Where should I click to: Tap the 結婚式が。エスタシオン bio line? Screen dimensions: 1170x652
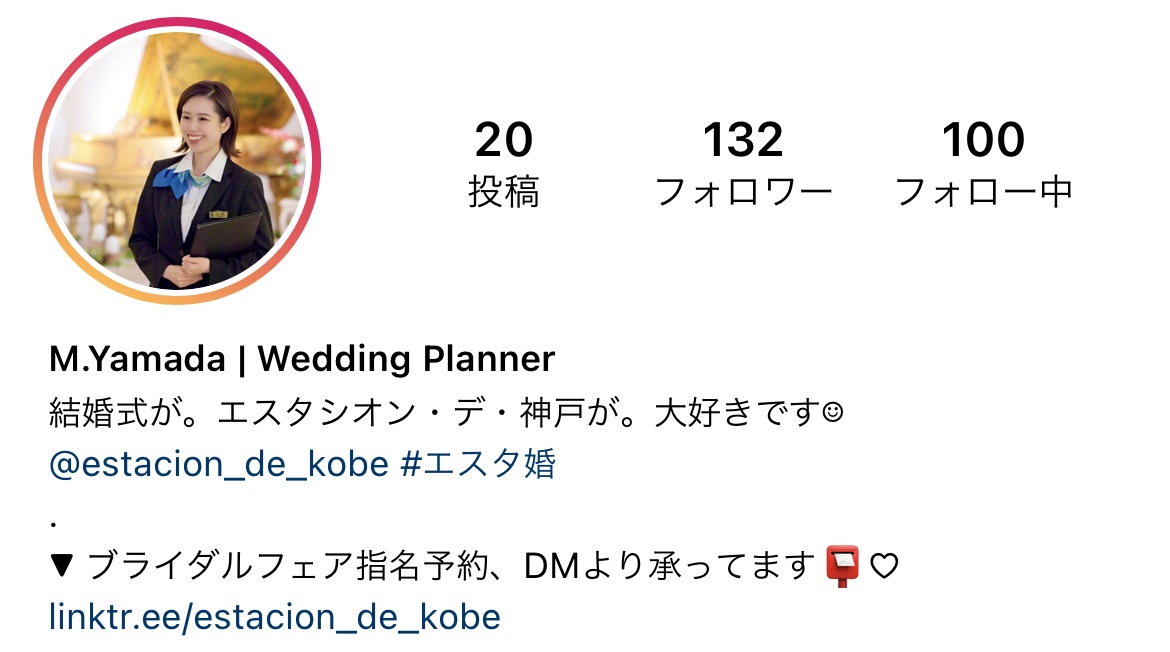pyautogui.click(x=446, y=413)
